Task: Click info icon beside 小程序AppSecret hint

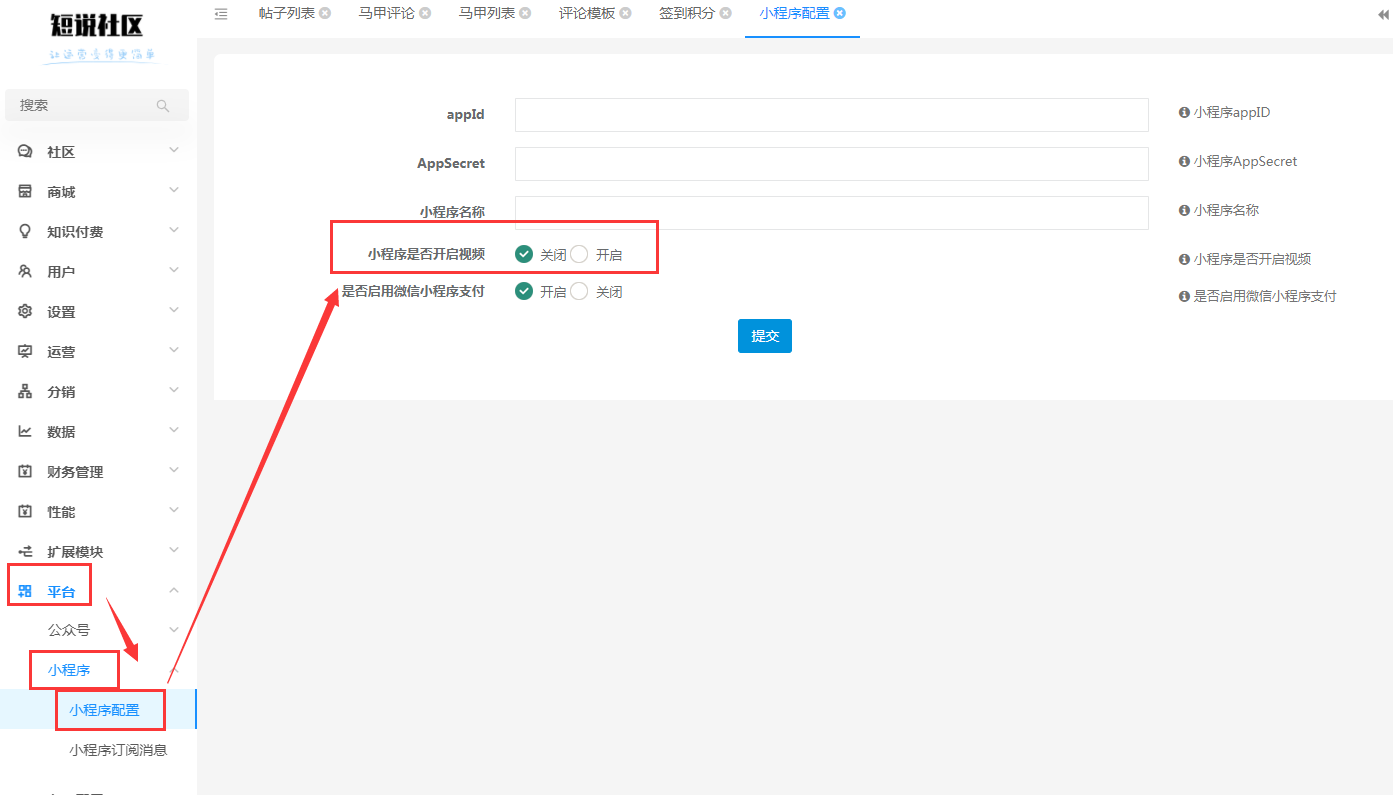Action: pyautogui.click(x=1184, y=161)
